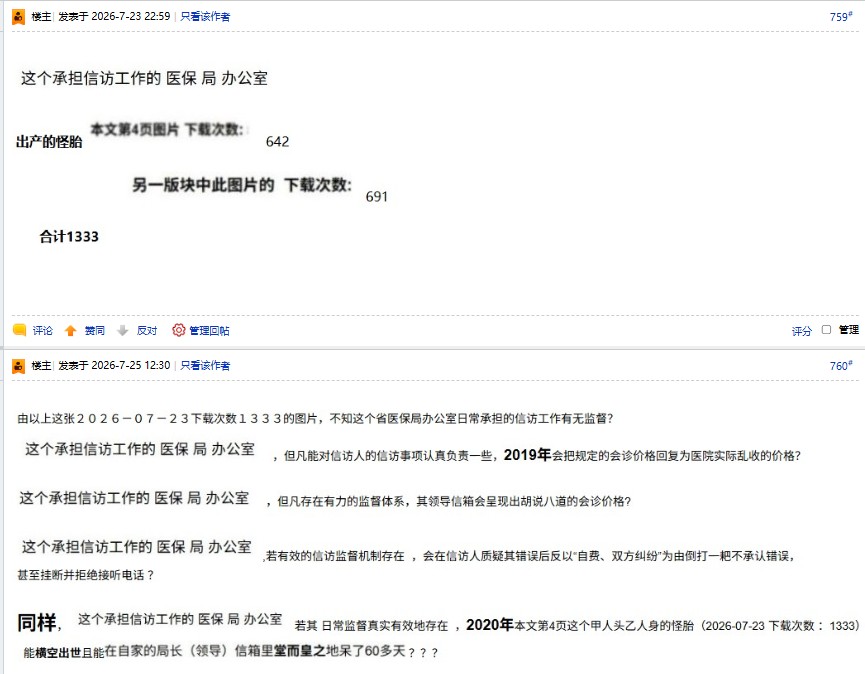
Task: Click the 评论 link
Action: pos(42,330)
